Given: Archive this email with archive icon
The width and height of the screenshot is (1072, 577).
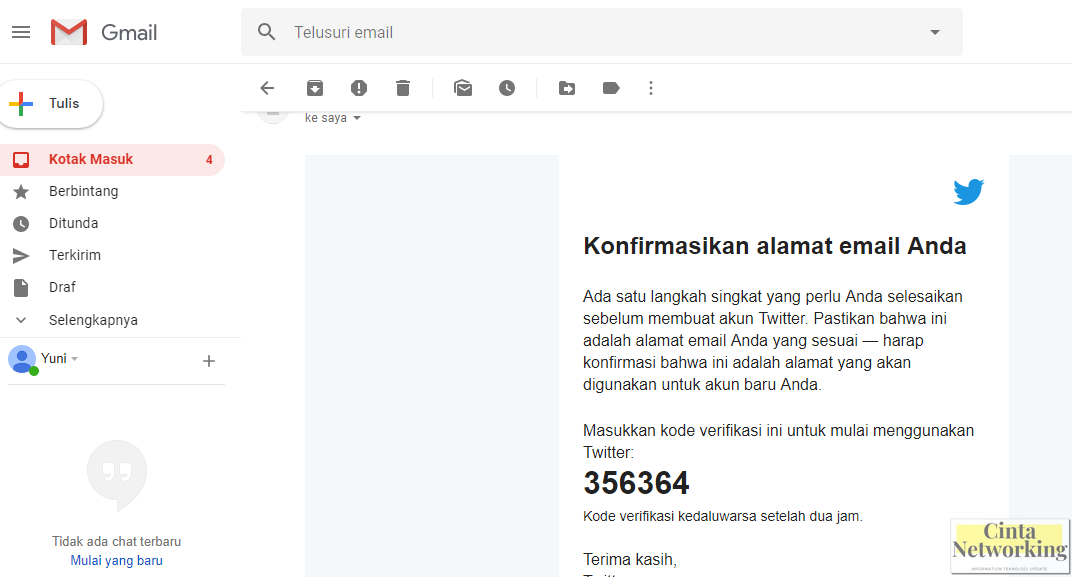Looking at the screenshot, I should (314, 88).
